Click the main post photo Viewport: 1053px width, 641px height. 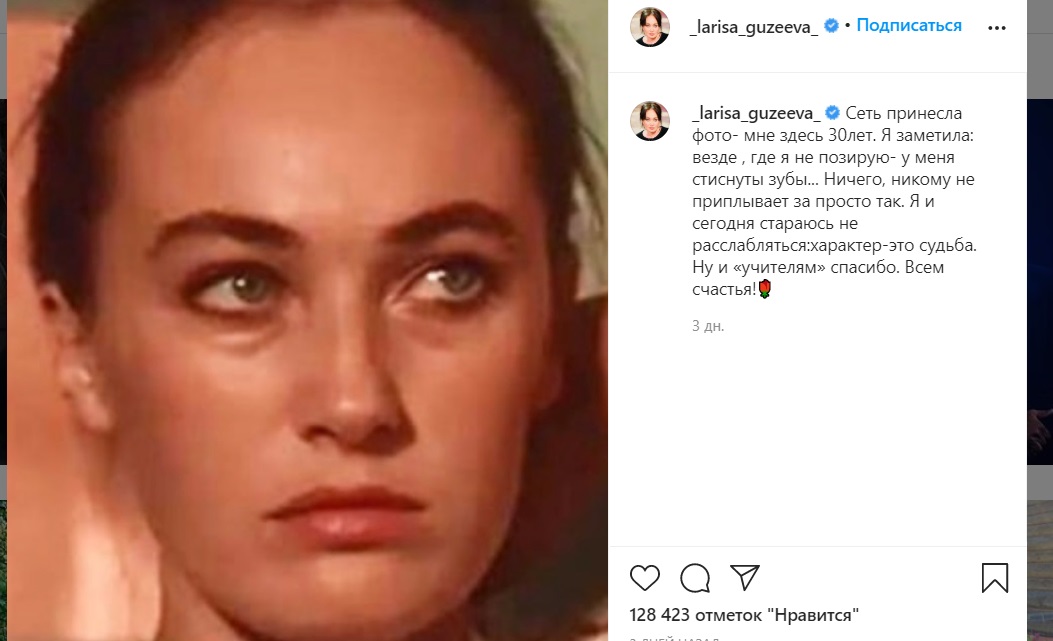click(307, 320)
